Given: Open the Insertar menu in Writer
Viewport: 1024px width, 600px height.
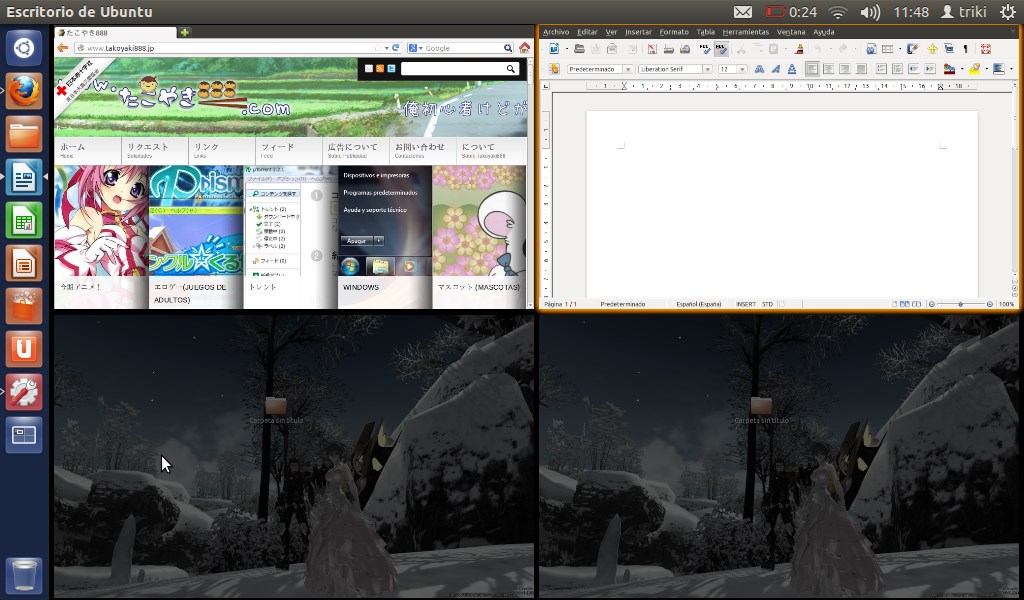Looking at the screenshot, I should click(638, 32).
